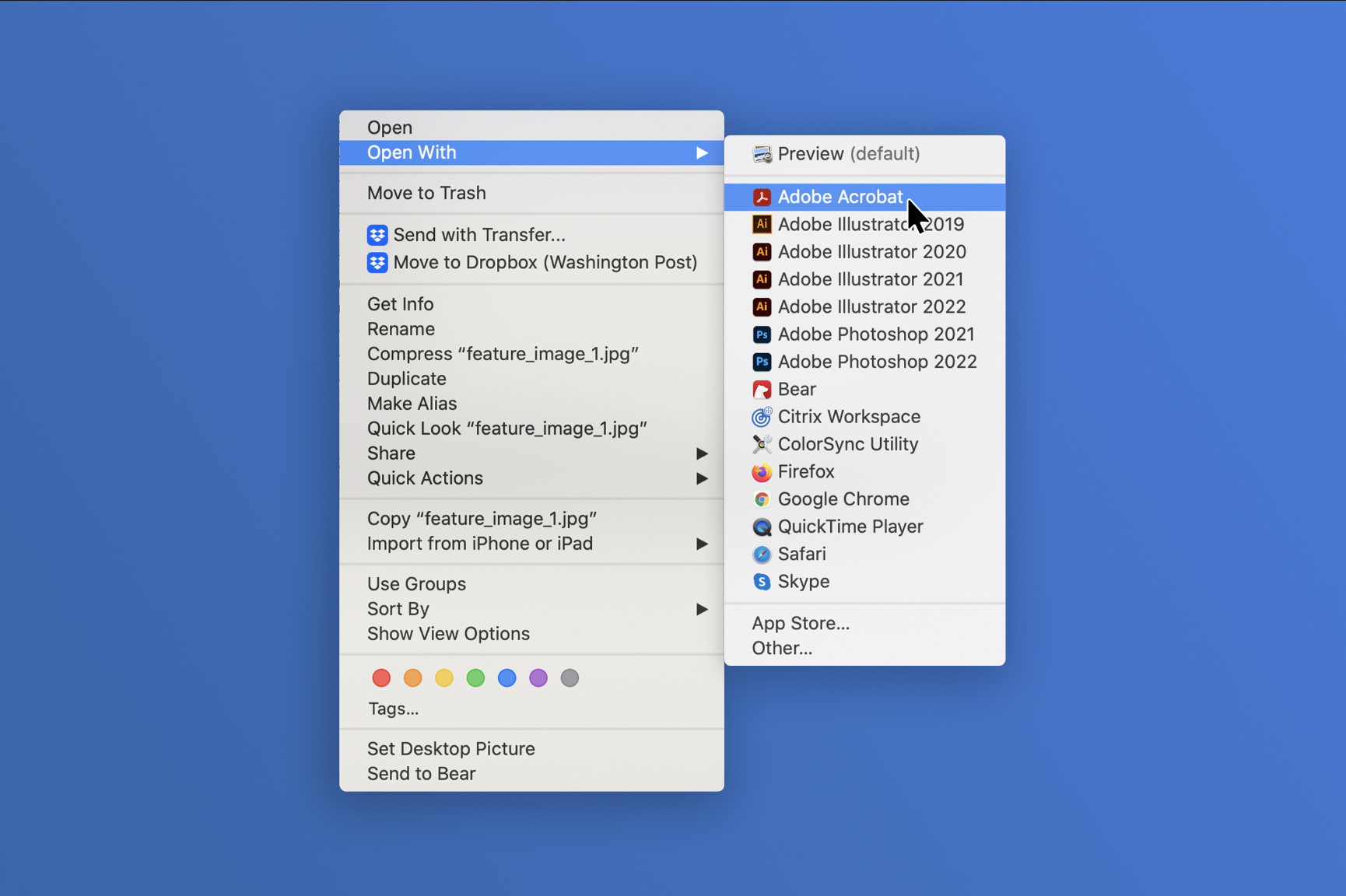The image size is (1346, 896).
Task: Apply the green color tag
Action: pyautogui.click(x=475, y=678)
